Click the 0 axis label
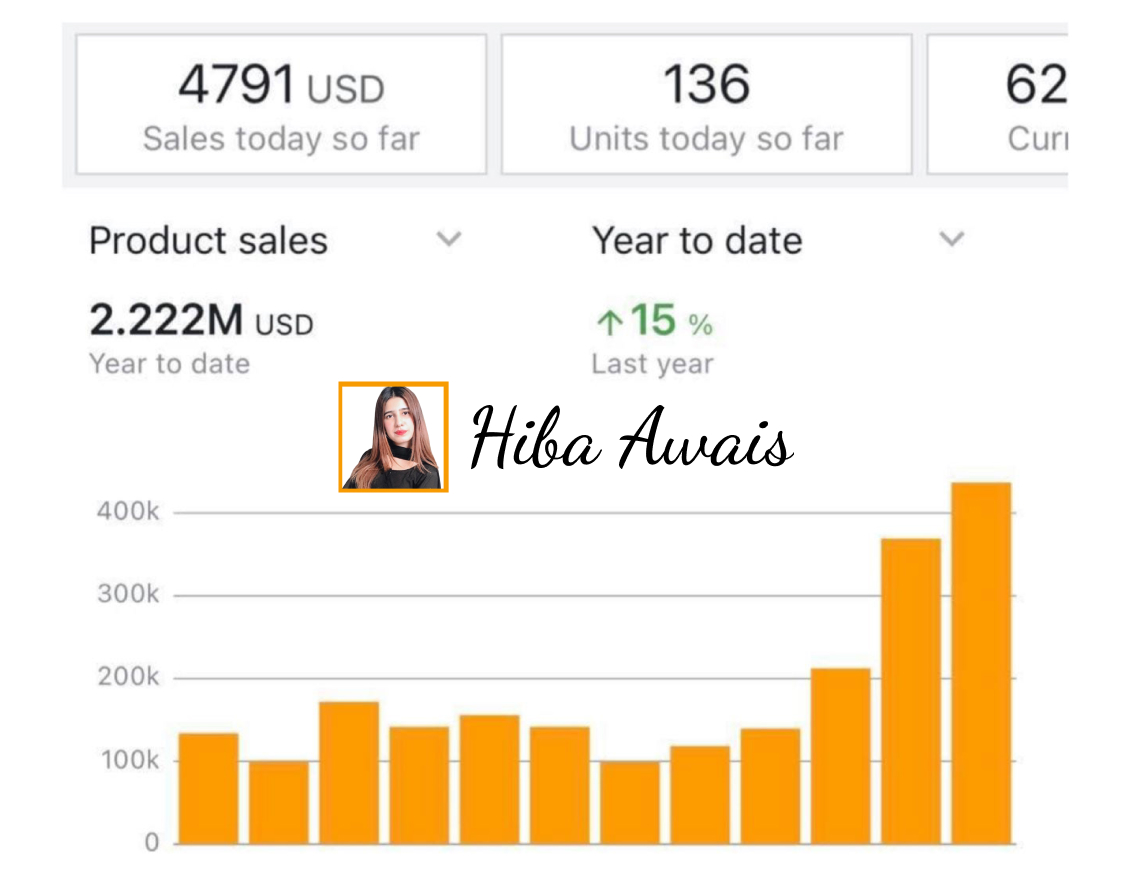This screenshot has width=1131, height=873. (x=151, y=843)
